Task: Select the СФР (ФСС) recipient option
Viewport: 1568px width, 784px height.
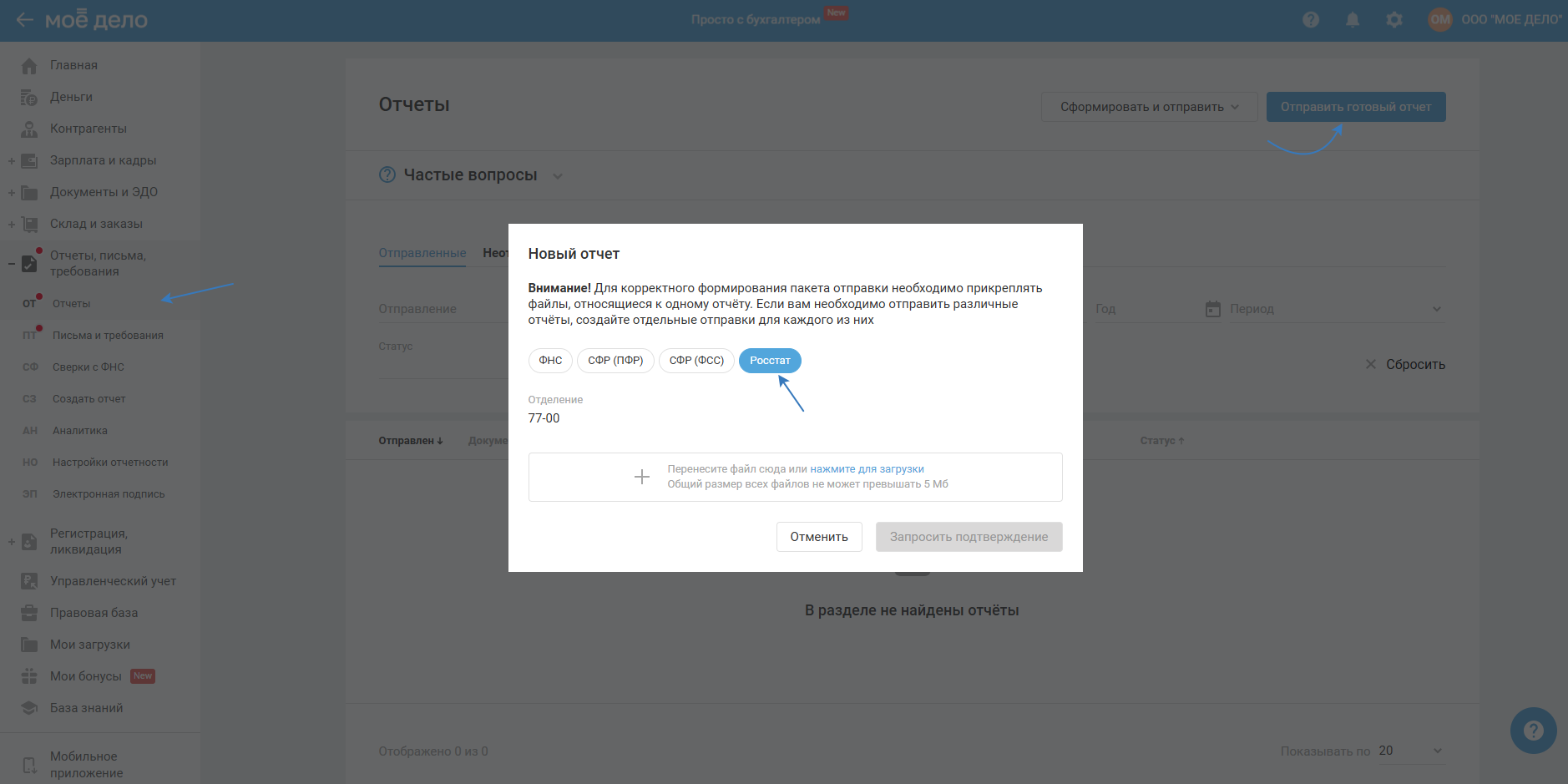Action: (x=696, y=361)
